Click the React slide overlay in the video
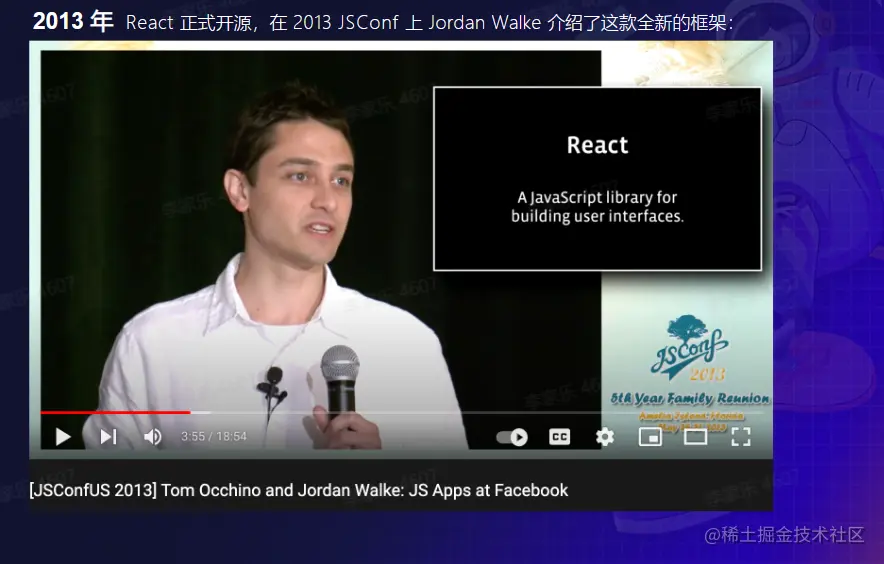Image resolution: width=884 pixels, height=564 pixels. click(x=598, y=179)
